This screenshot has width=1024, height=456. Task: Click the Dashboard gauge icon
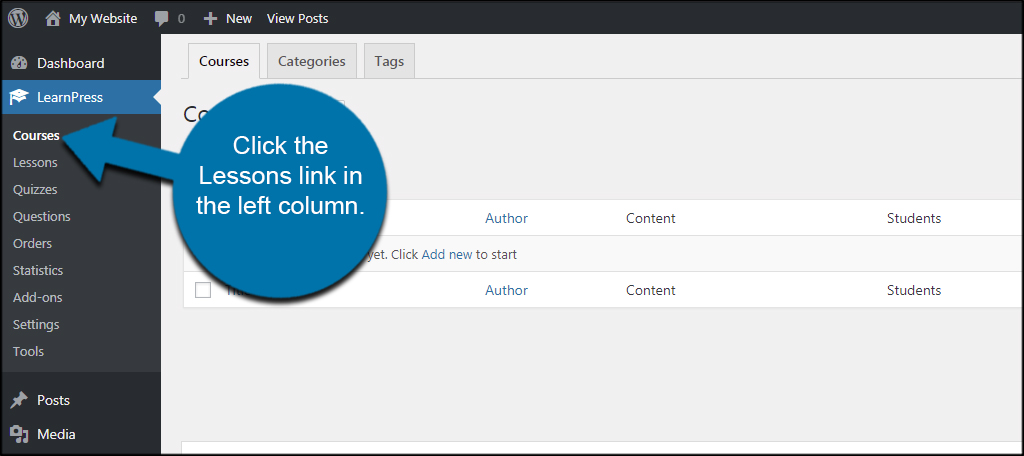point(18,63)
